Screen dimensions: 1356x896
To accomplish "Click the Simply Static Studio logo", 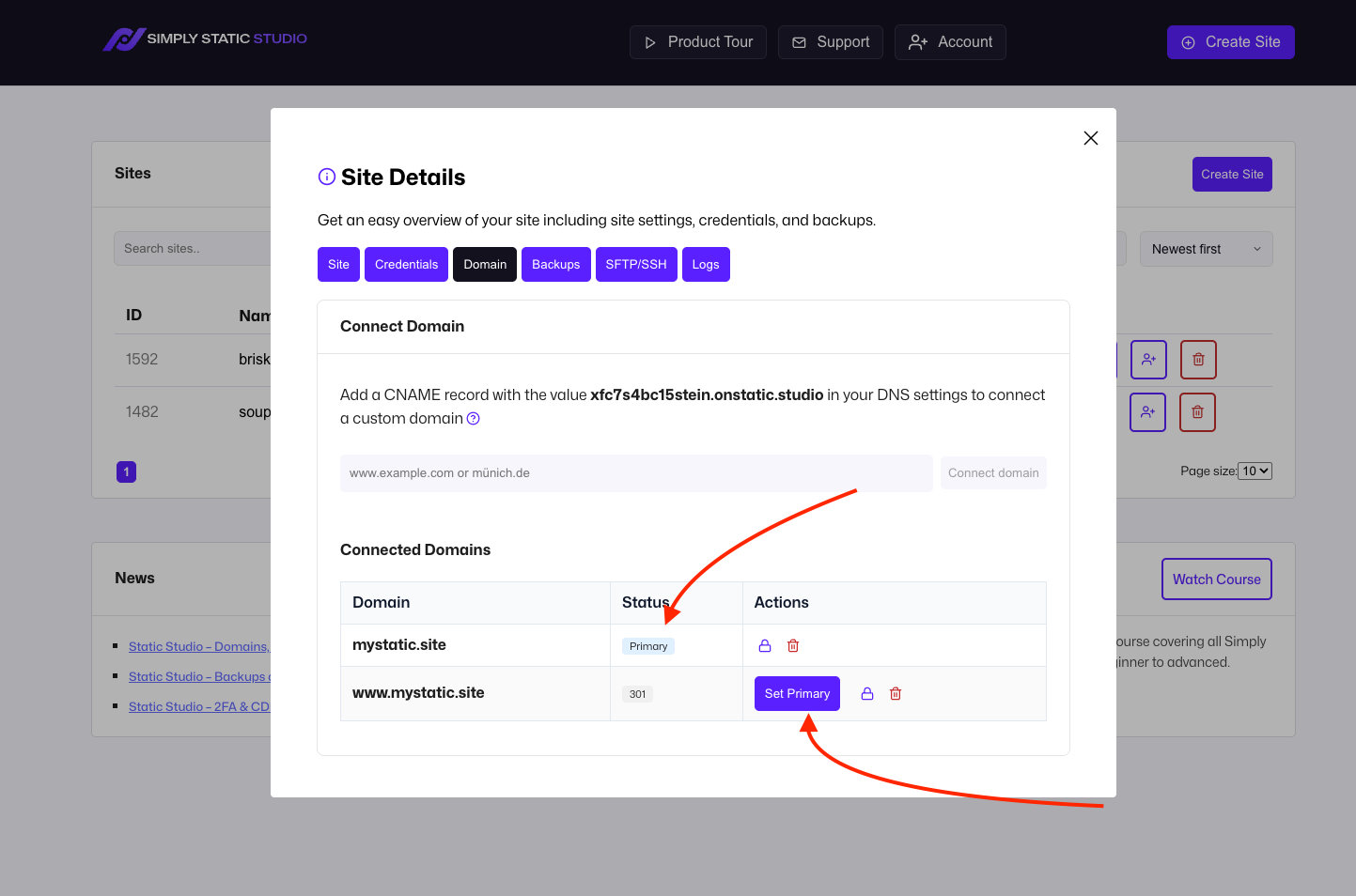I will [205, 39].
